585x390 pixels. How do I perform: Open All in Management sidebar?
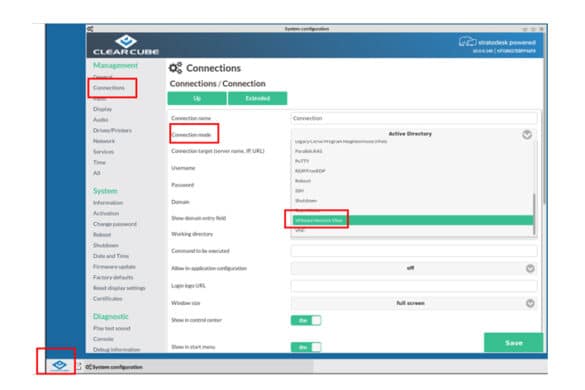coord(97,173)
